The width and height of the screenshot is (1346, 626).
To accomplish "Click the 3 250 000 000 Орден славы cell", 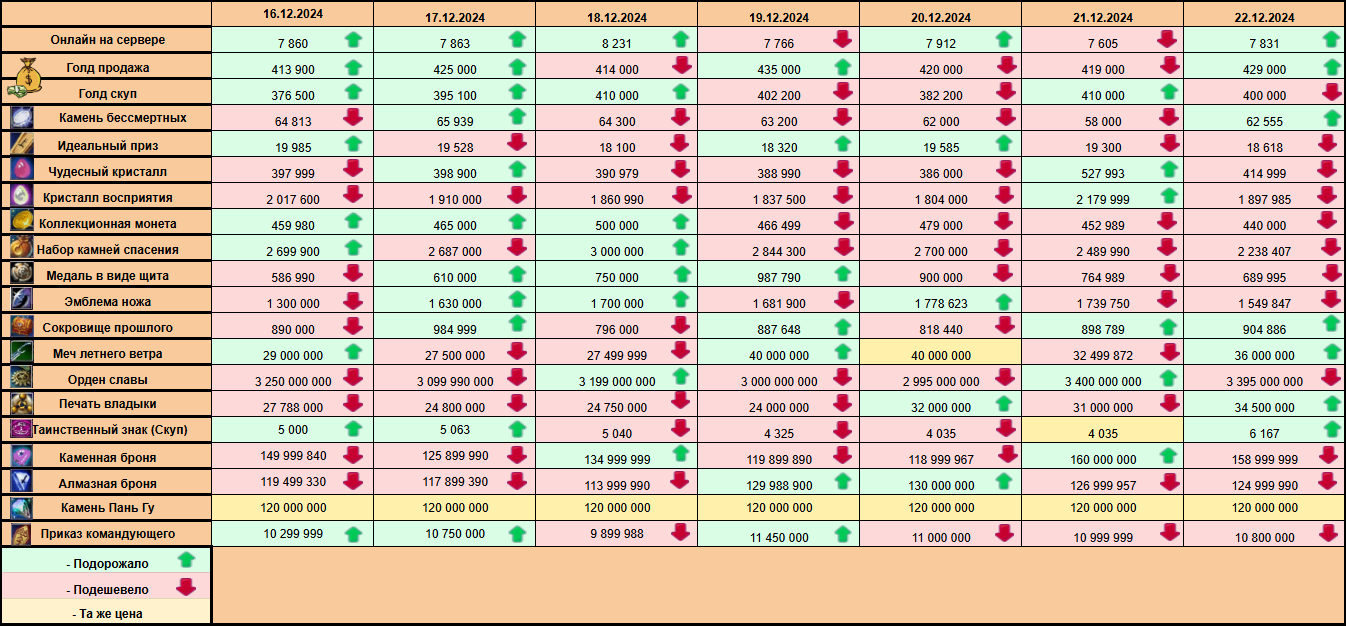I will [x=293, y=381].
